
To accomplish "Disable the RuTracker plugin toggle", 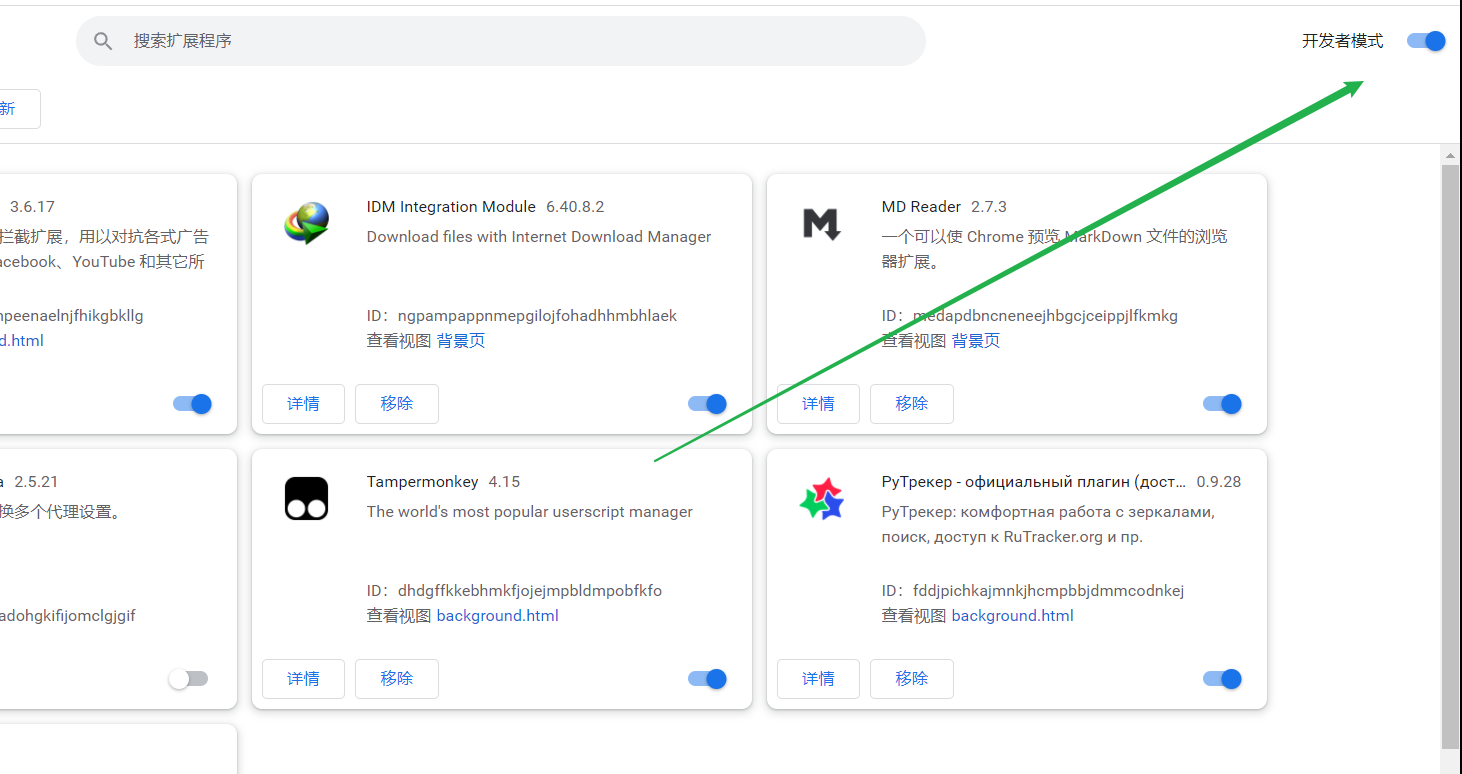I will (x=1222, y=679).
